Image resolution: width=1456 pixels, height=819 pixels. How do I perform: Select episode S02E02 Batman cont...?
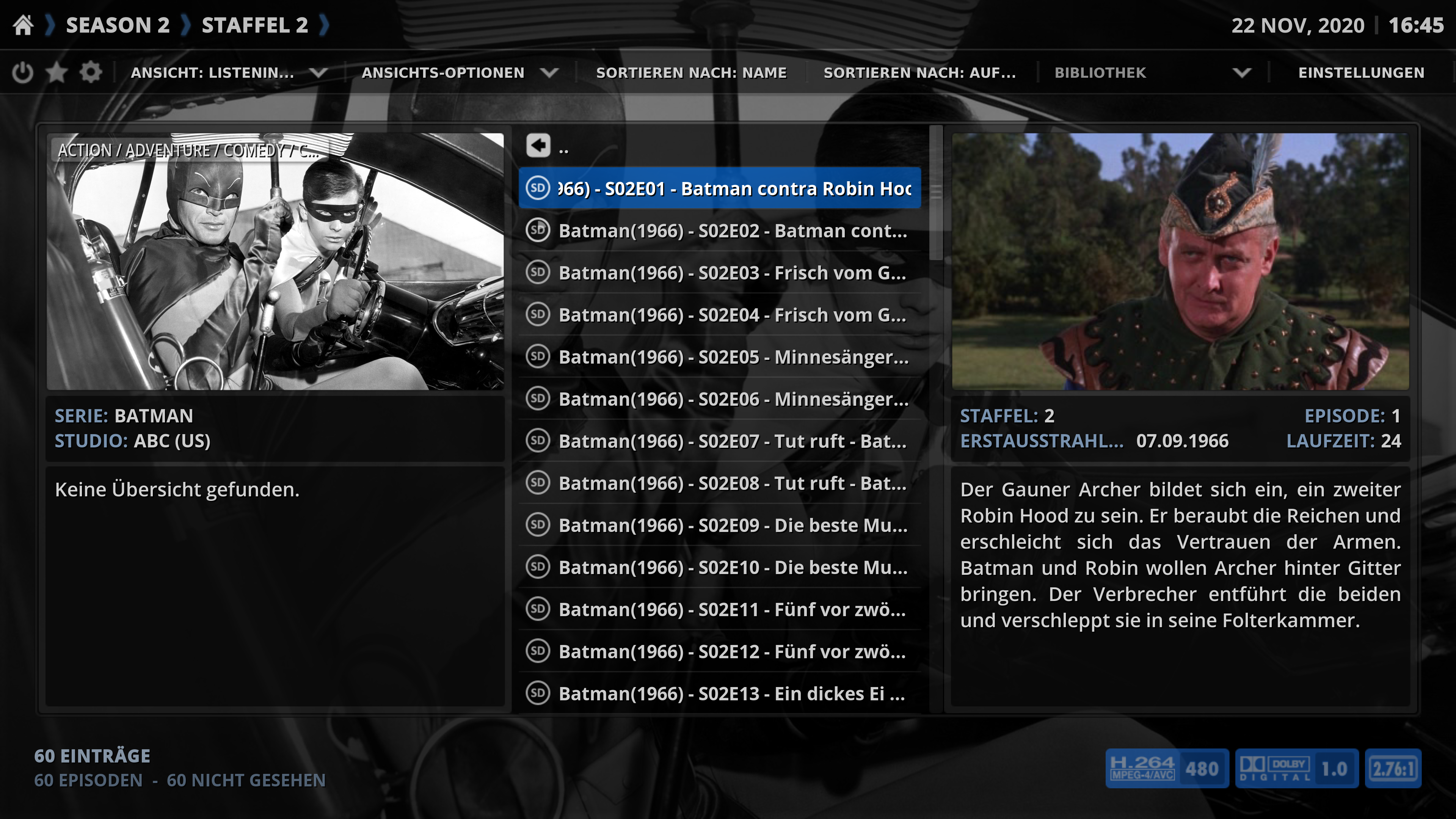tap(720, 231)
